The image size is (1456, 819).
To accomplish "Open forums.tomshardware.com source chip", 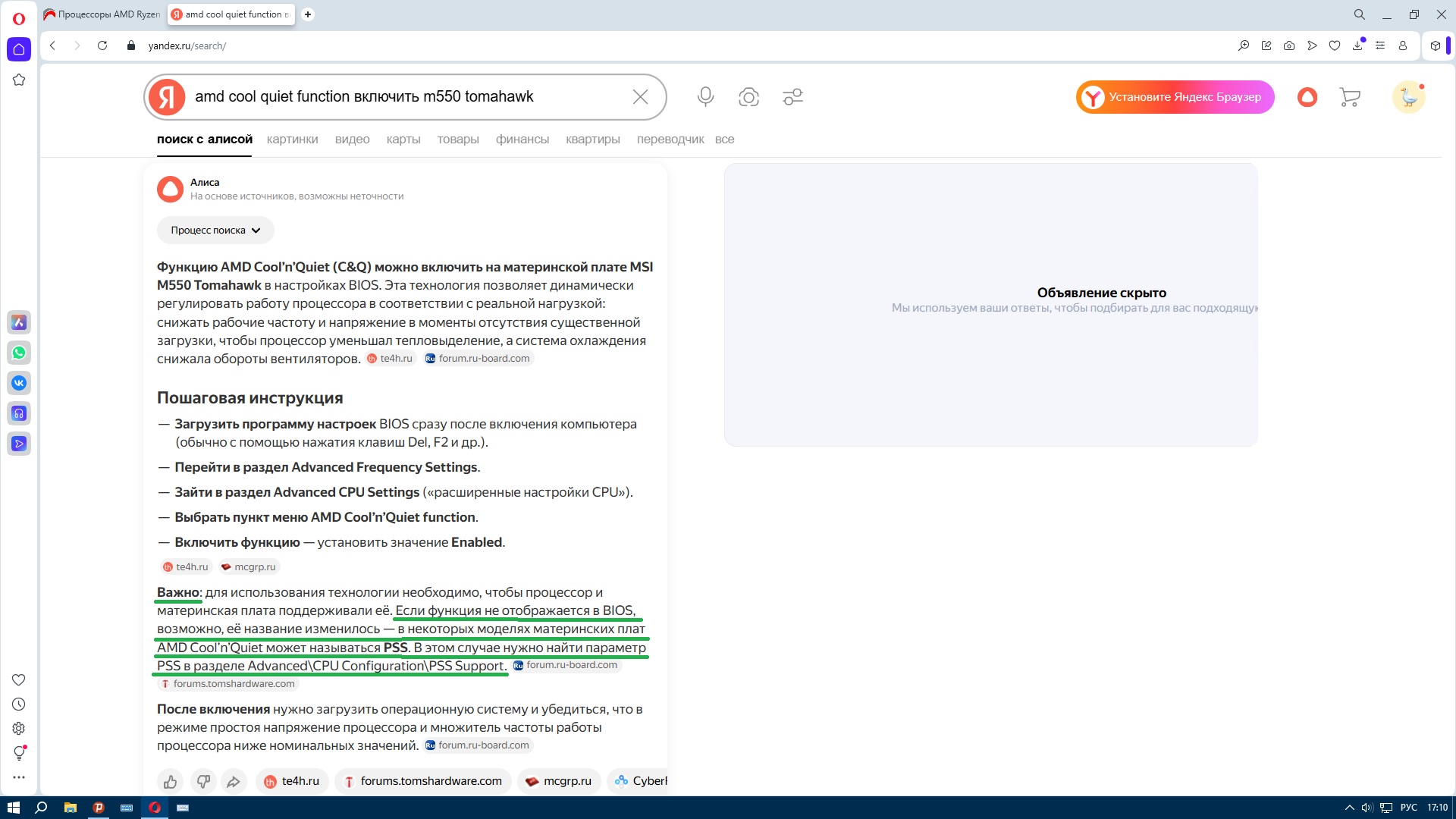I will [422, 781].
